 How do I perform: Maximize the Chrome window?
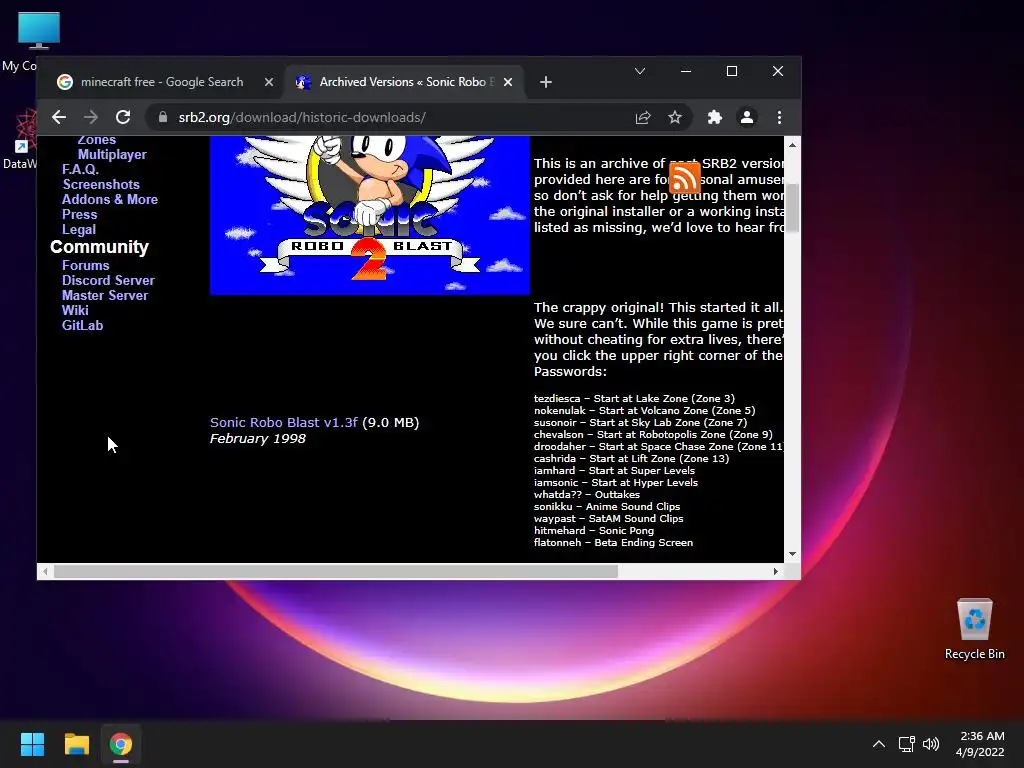coord(732,71)
